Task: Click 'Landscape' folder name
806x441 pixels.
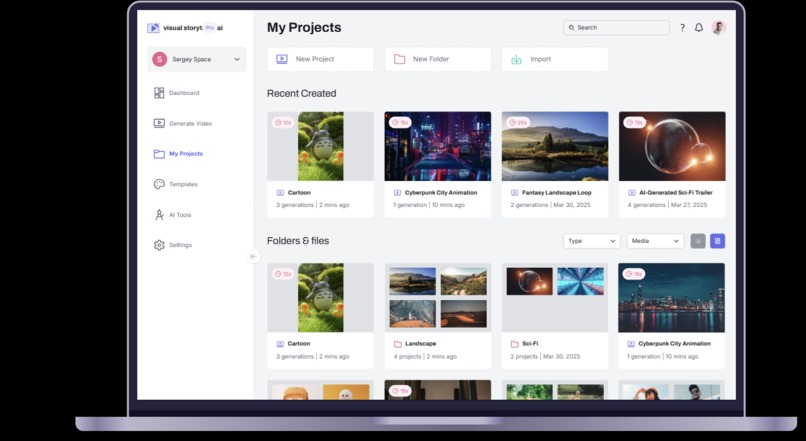Action: pos(420,344)
